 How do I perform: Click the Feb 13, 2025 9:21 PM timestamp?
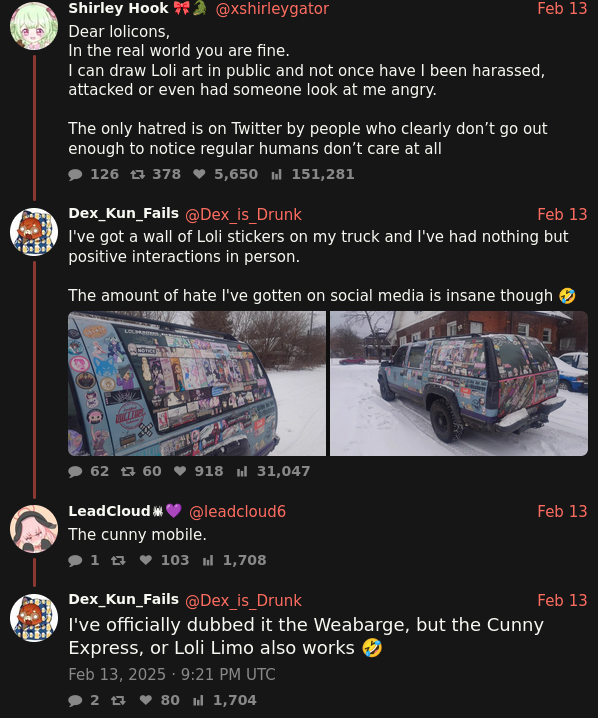tap(172, 674)
